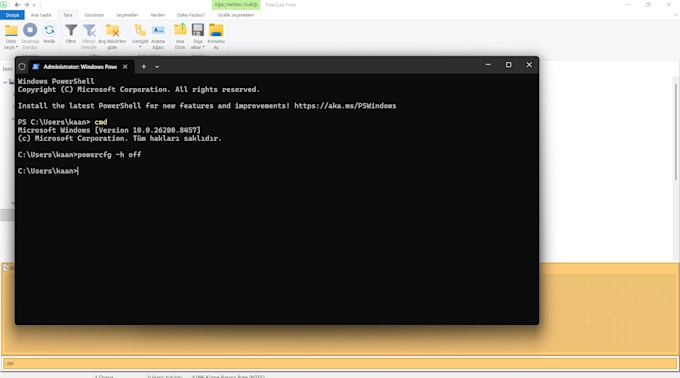Click the PowerShell tab icon
Screen dimensions: 680x378
(x=36, y=67)
